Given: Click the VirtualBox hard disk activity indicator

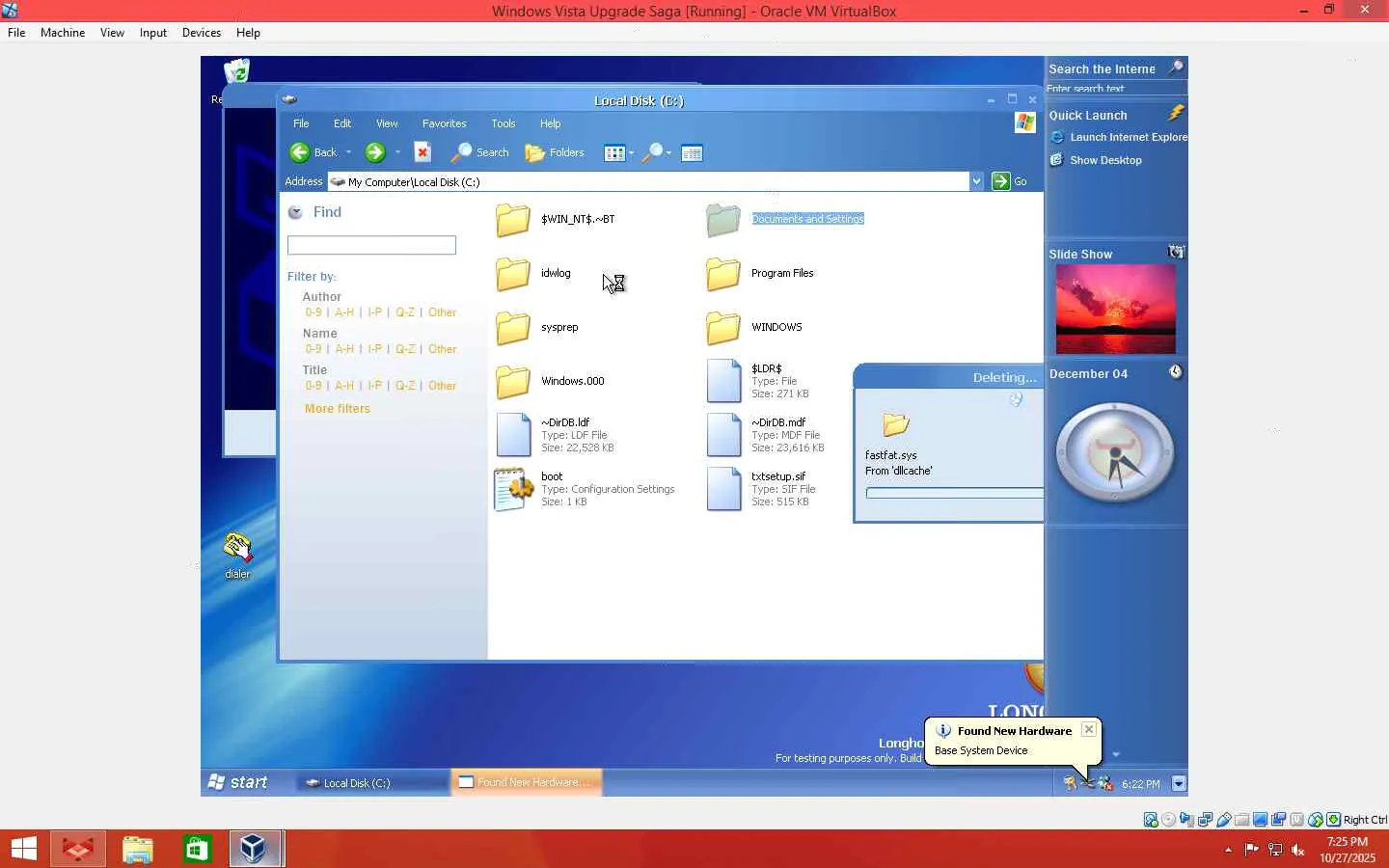Looking at the screenshot, I should pyautogui.click(x=1151, y=820).
